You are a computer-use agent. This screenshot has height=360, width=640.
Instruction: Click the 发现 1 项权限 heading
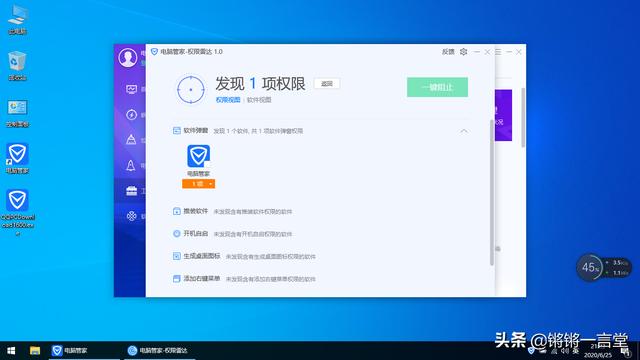click(260, 84)
